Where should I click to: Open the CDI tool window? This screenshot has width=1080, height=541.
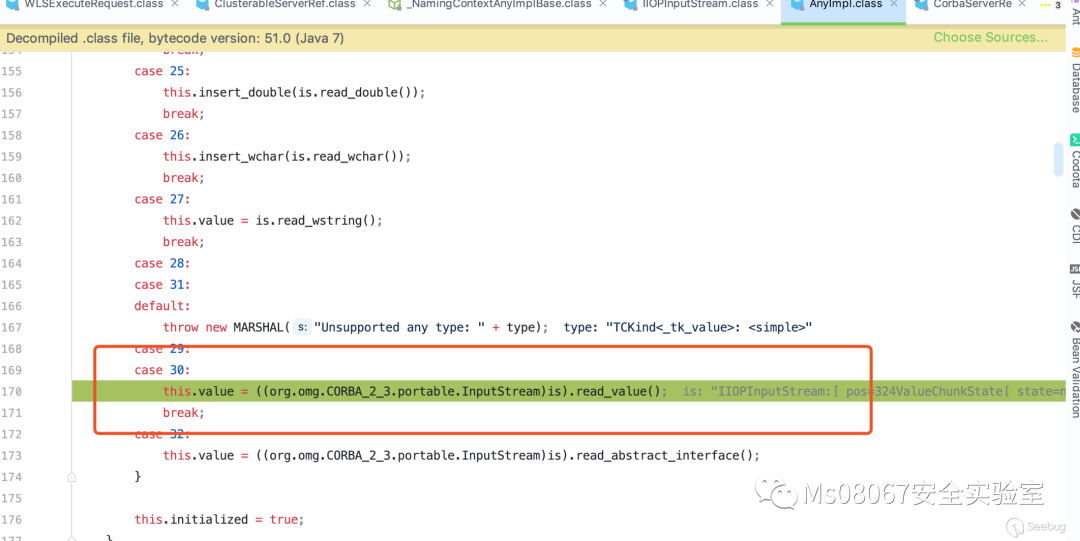click(1074, 227)
